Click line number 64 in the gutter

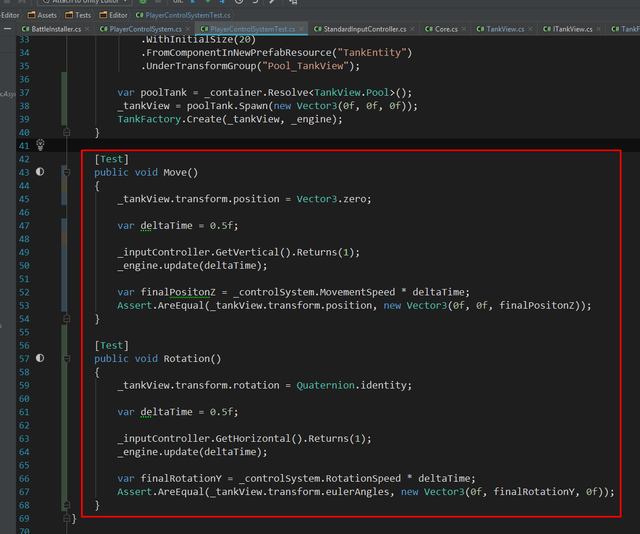[24, 452]
